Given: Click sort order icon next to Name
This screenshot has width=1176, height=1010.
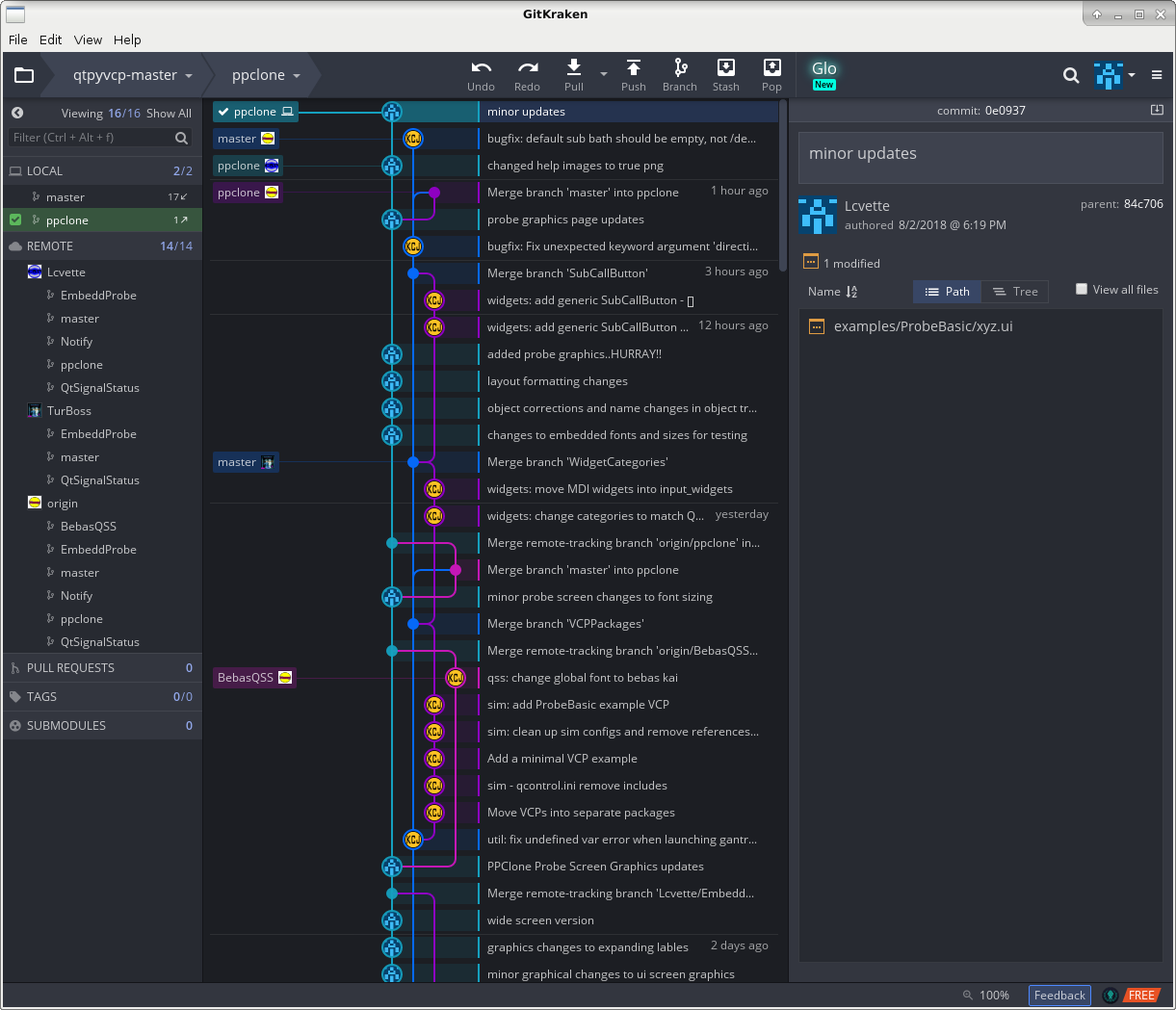Looking at the screenshot, I should (851, 292).
